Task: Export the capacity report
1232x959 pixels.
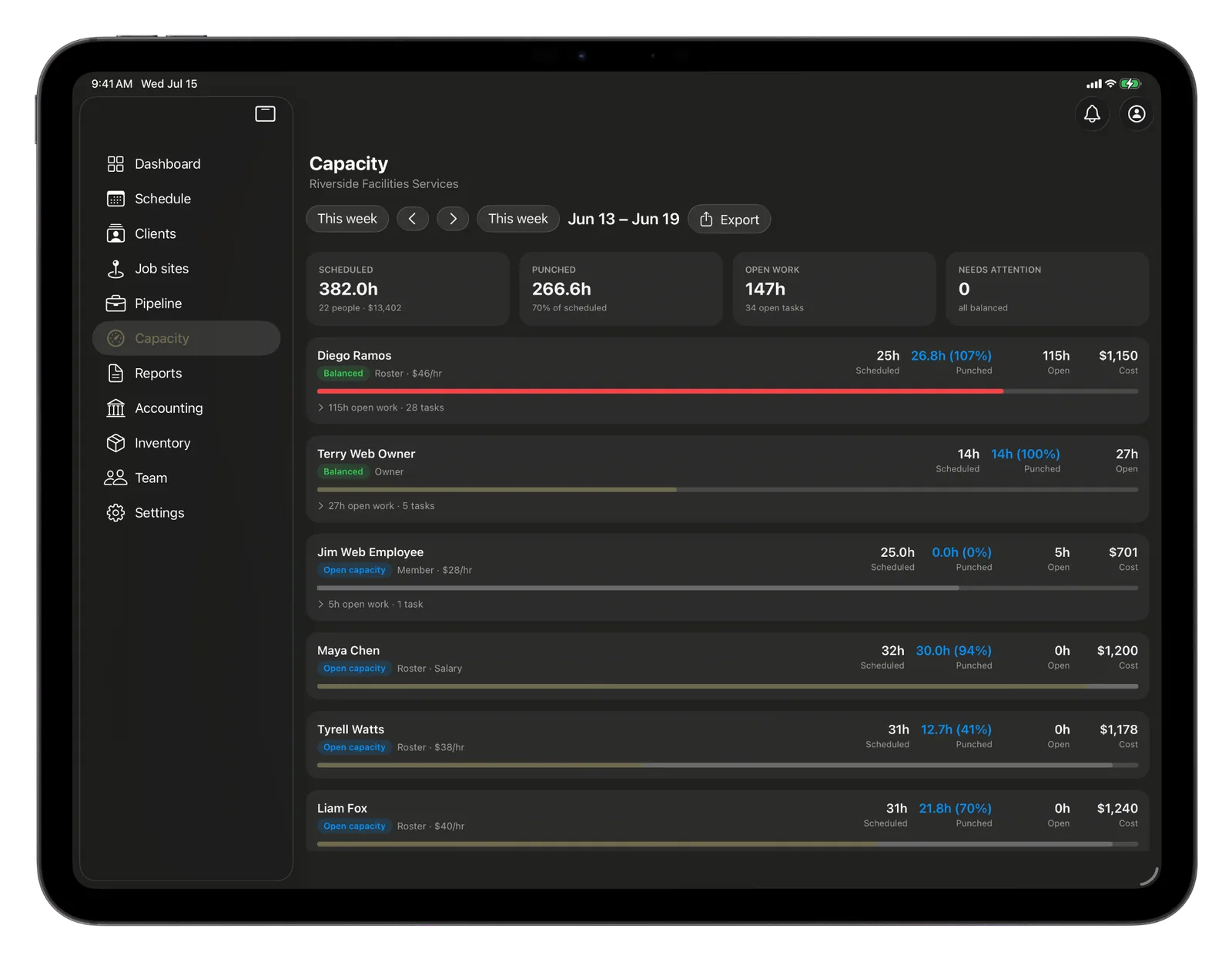Action: [729, 220]
